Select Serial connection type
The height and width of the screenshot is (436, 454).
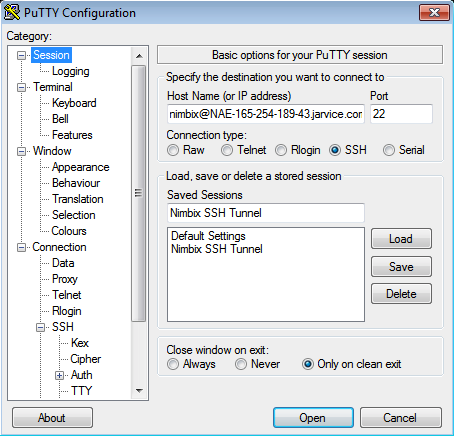pyautogui.click(x=389, y=150)
